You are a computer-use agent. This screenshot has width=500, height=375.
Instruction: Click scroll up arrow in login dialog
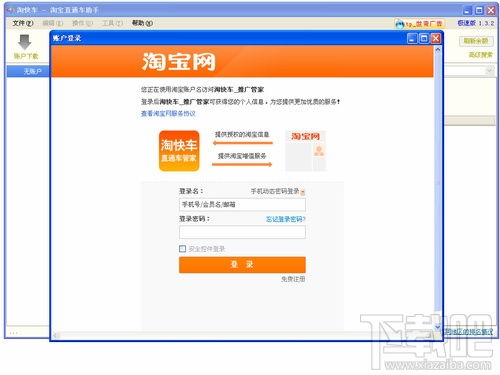click(x=438, y=50)
